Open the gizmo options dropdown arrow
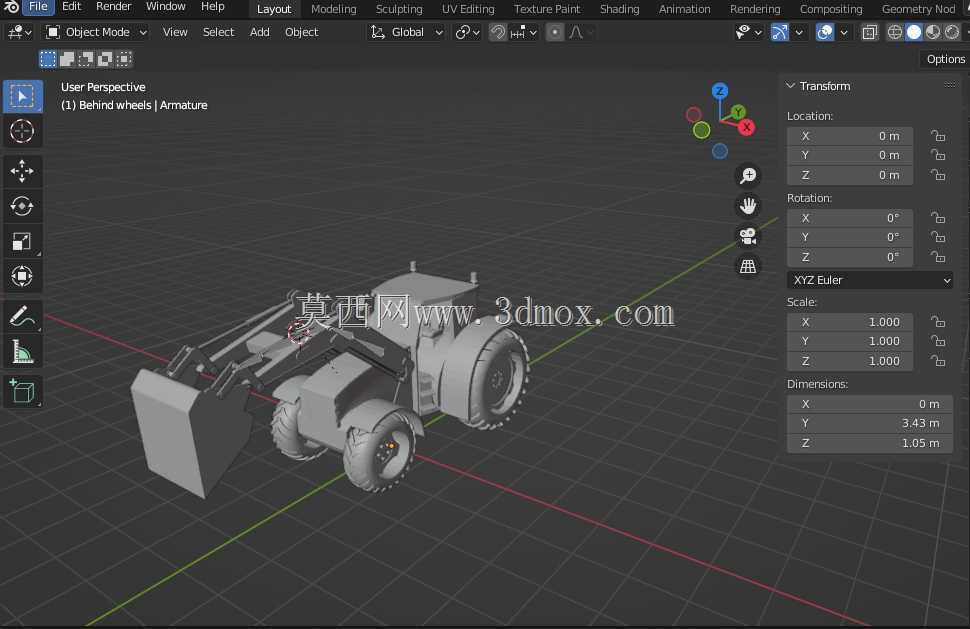 point(799,32)
